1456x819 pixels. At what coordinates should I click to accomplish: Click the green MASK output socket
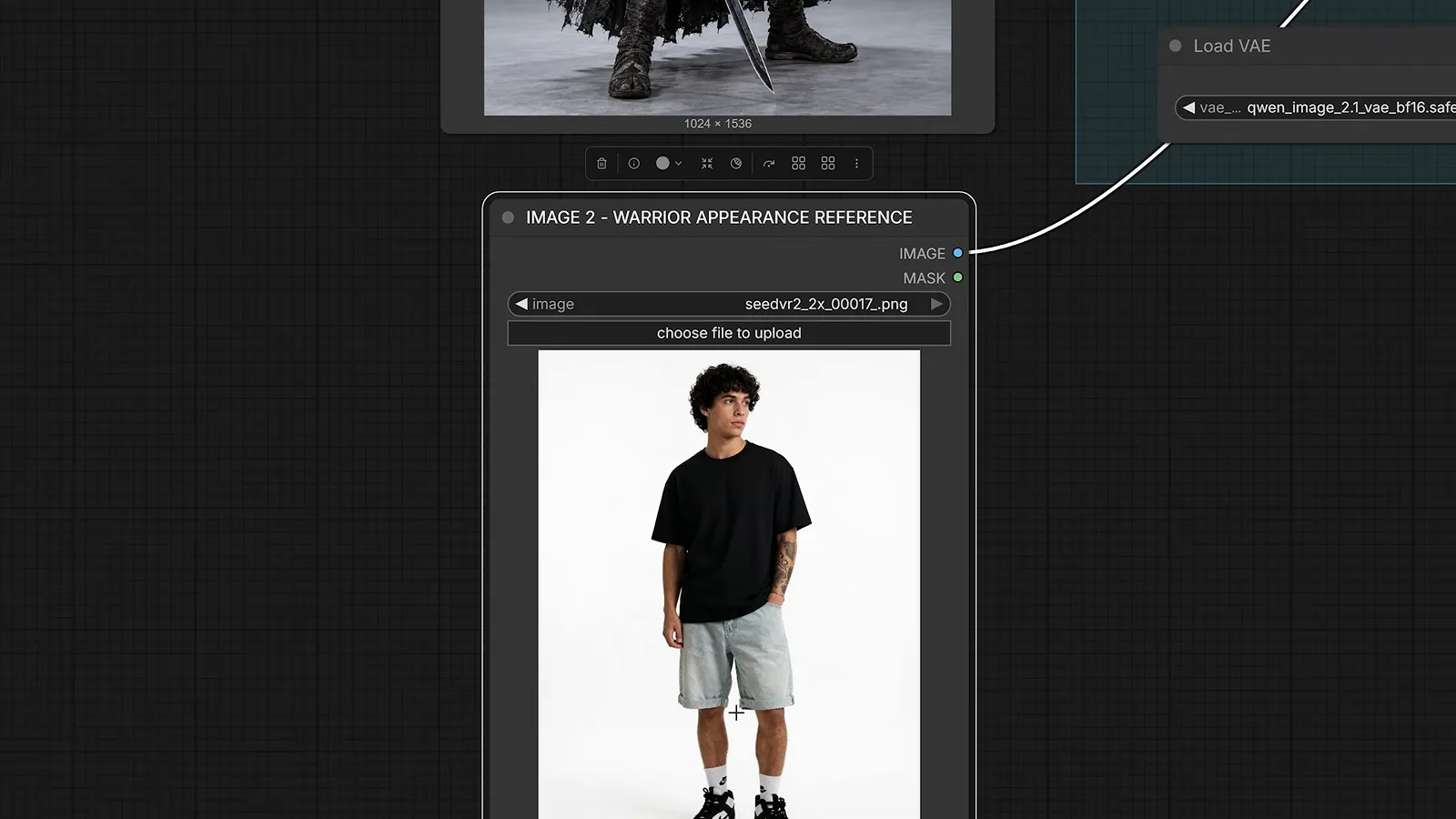[x=957, y=278]
